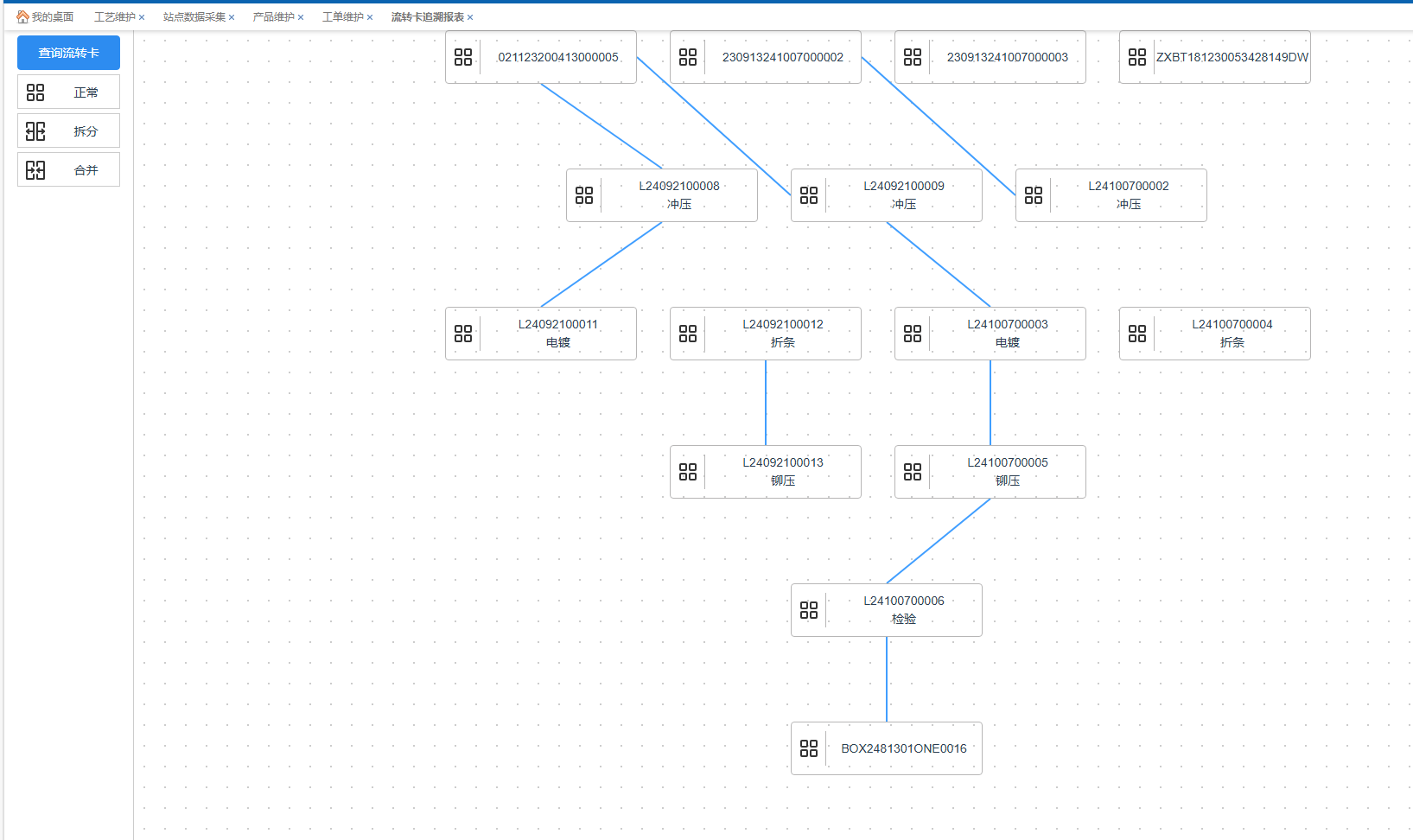Click grid icon on node BOX2481301ONE0016
This screenshot has height=840, width=1413.
809,748
